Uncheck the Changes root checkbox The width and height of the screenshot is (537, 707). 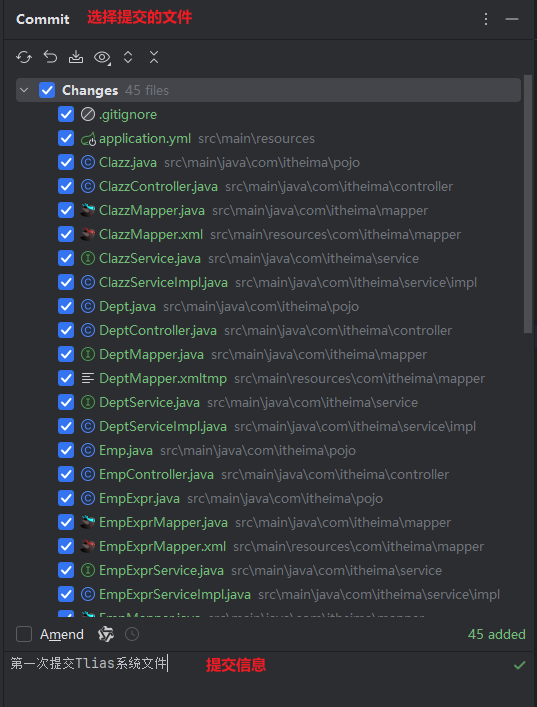47,90
